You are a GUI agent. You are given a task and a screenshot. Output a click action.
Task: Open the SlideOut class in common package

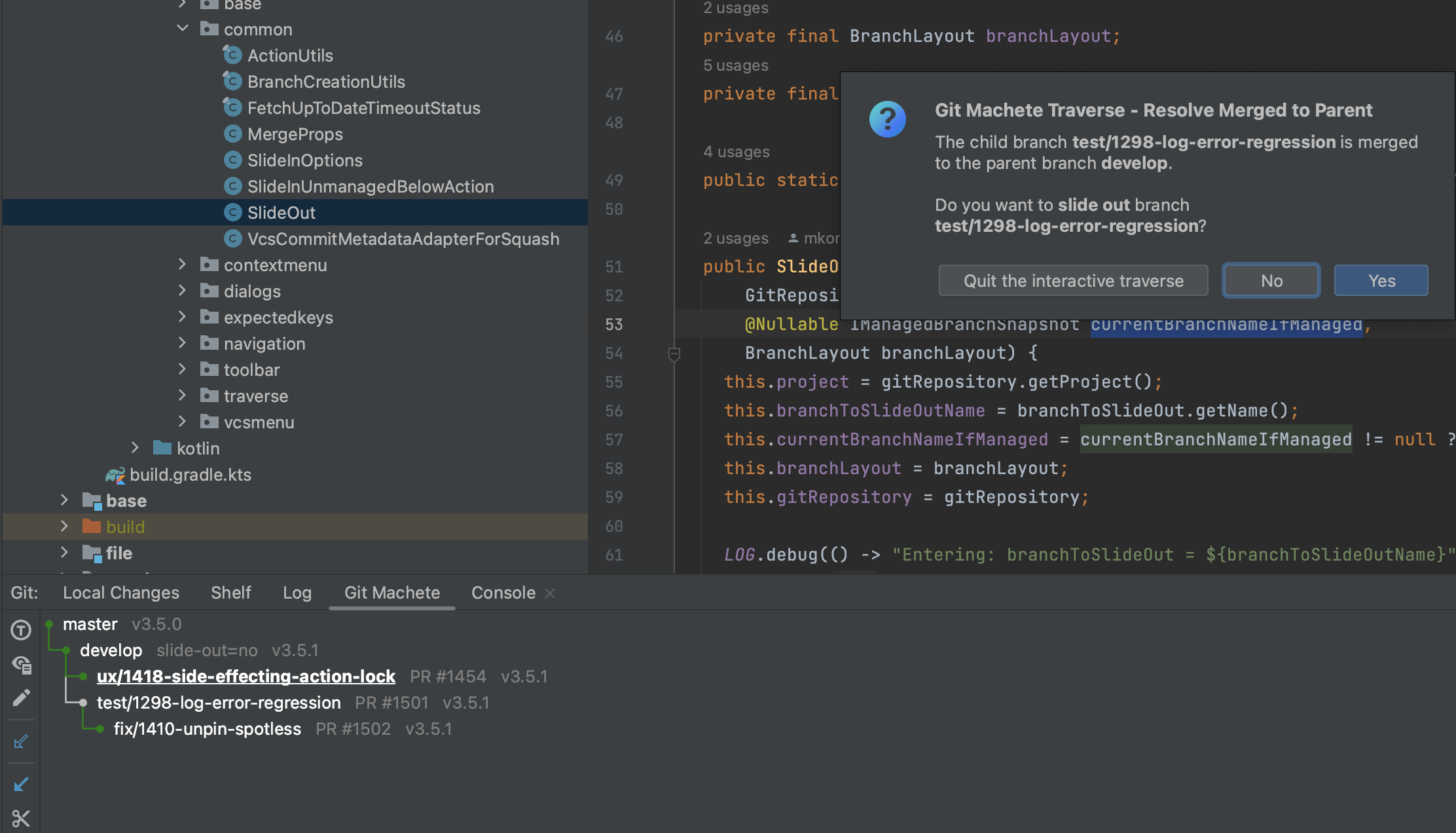click(282, 212)
